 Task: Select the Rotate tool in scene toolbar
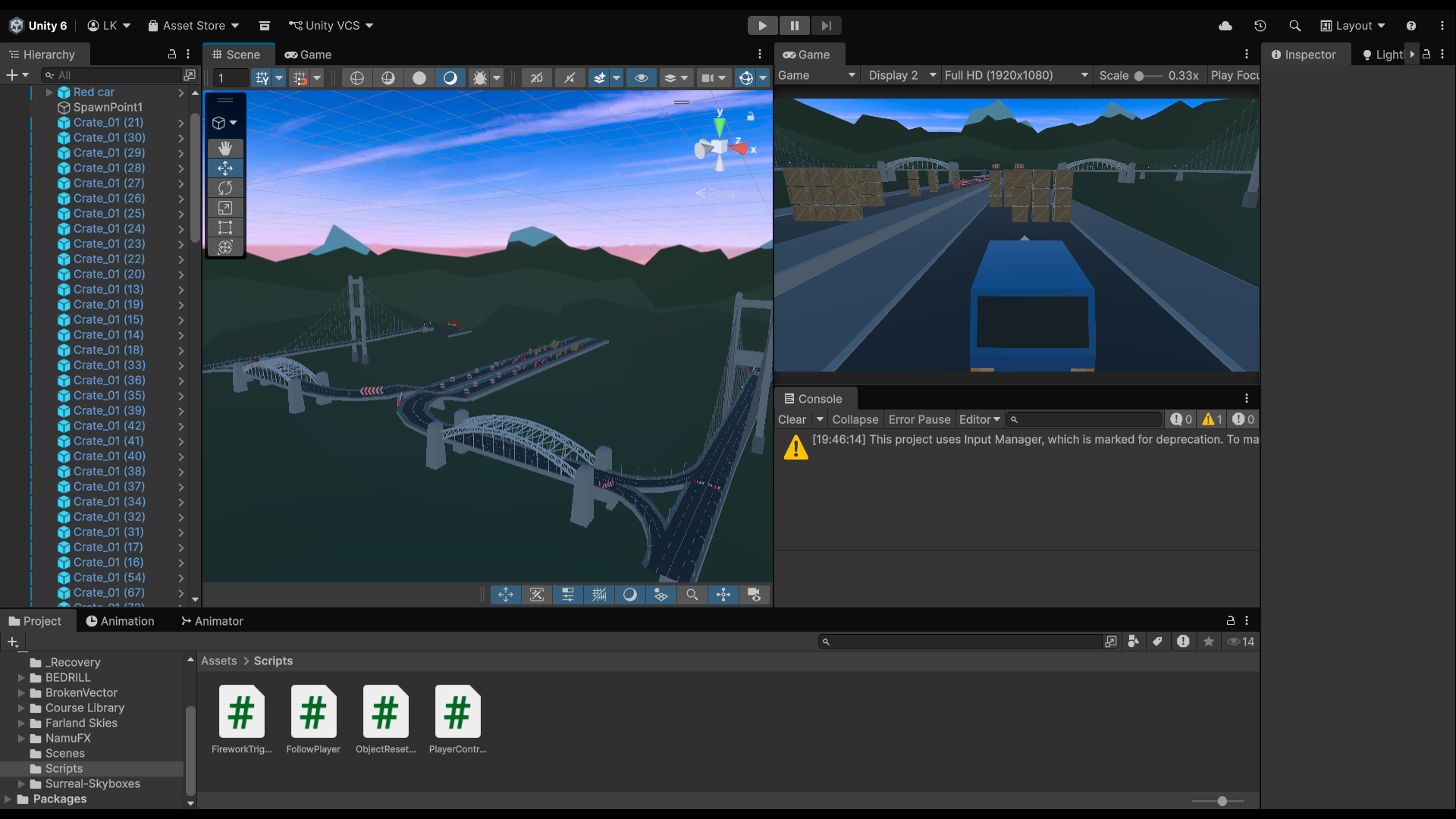pyautogui.click(x=225, y=188)
